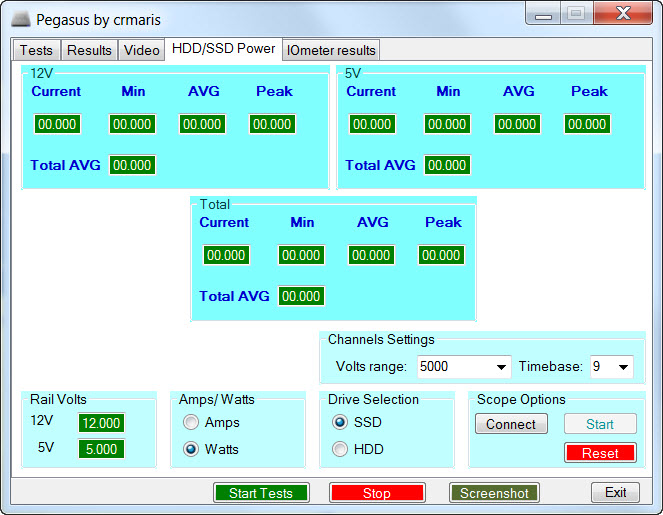This screenshot has height=515, width=663.
Task: Open the Results tab
Action: point(89,51)
